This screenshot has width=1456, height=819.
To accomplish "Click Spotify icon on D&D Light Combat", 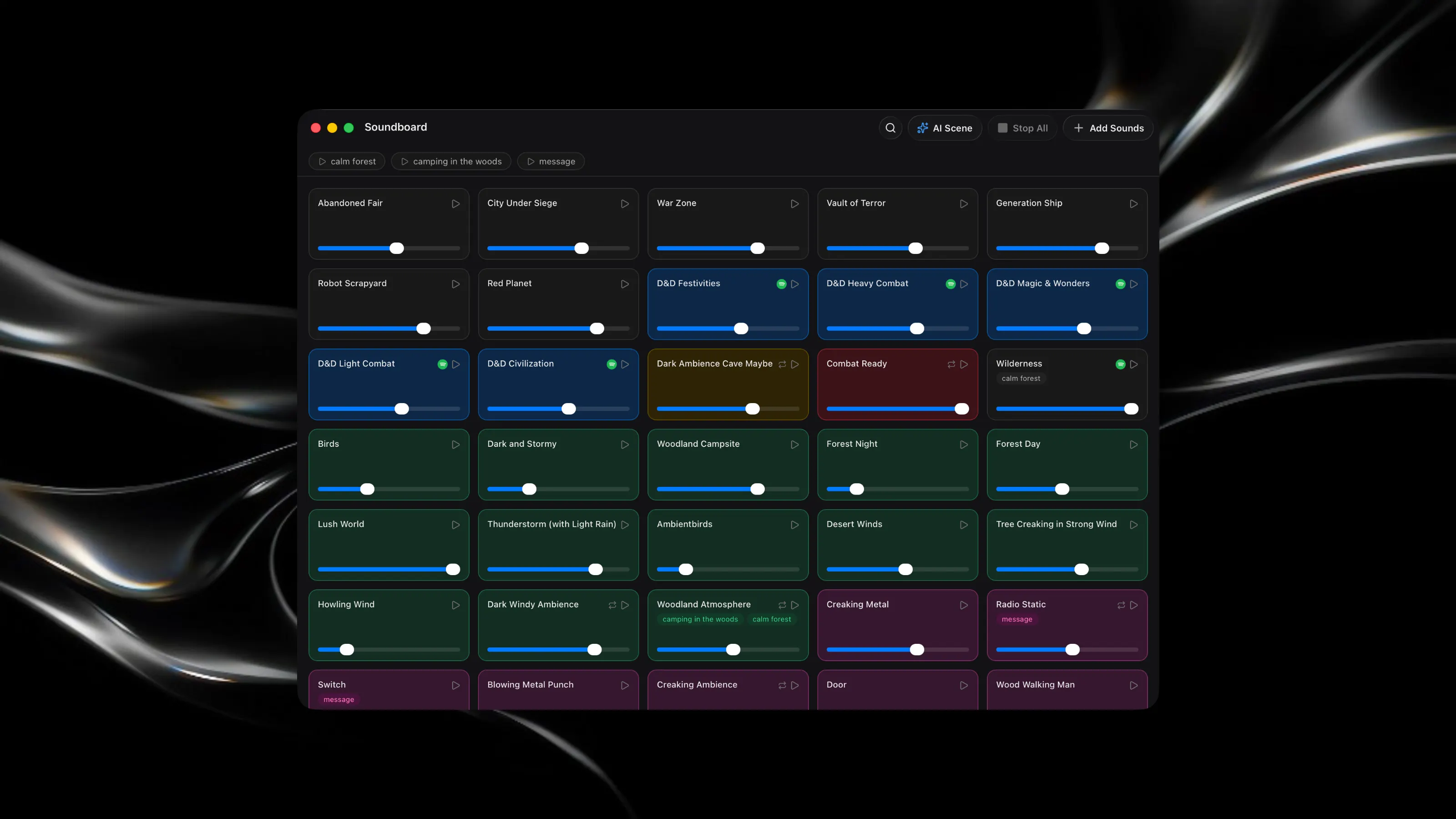I will point(443,364).
